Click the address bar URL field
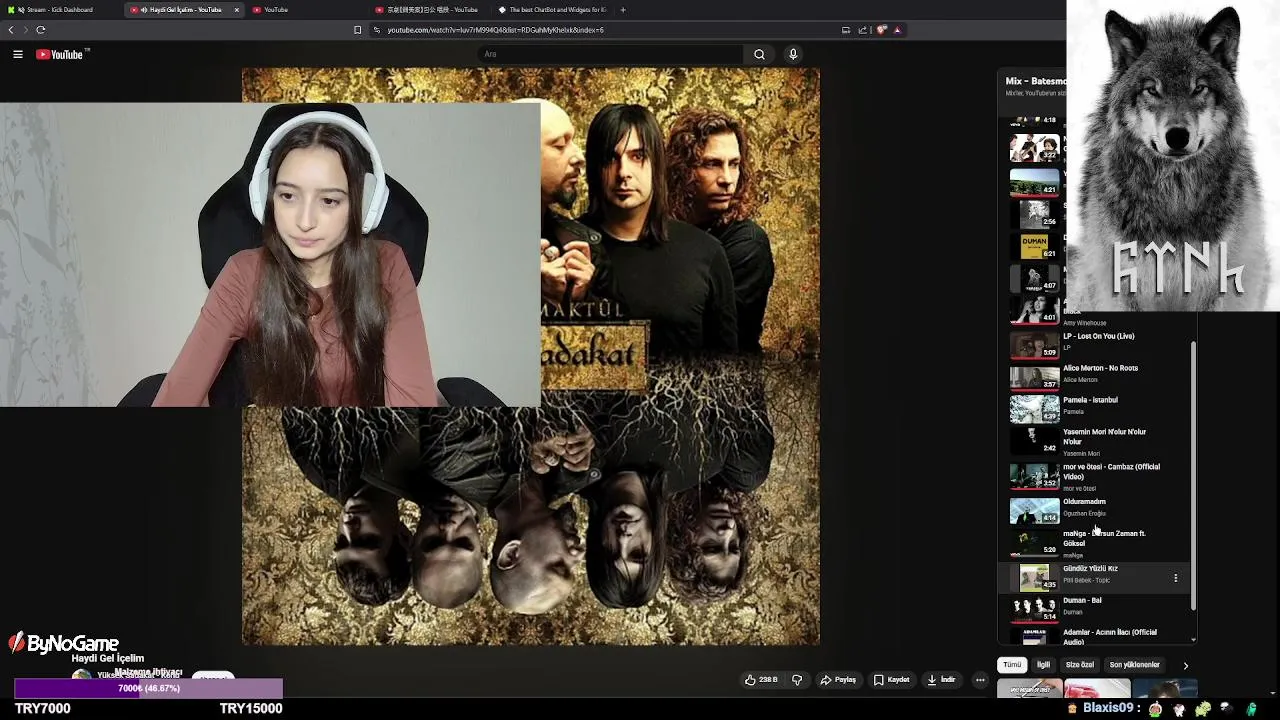Viewport: 1280px width, 720px height. click(600, 30)
